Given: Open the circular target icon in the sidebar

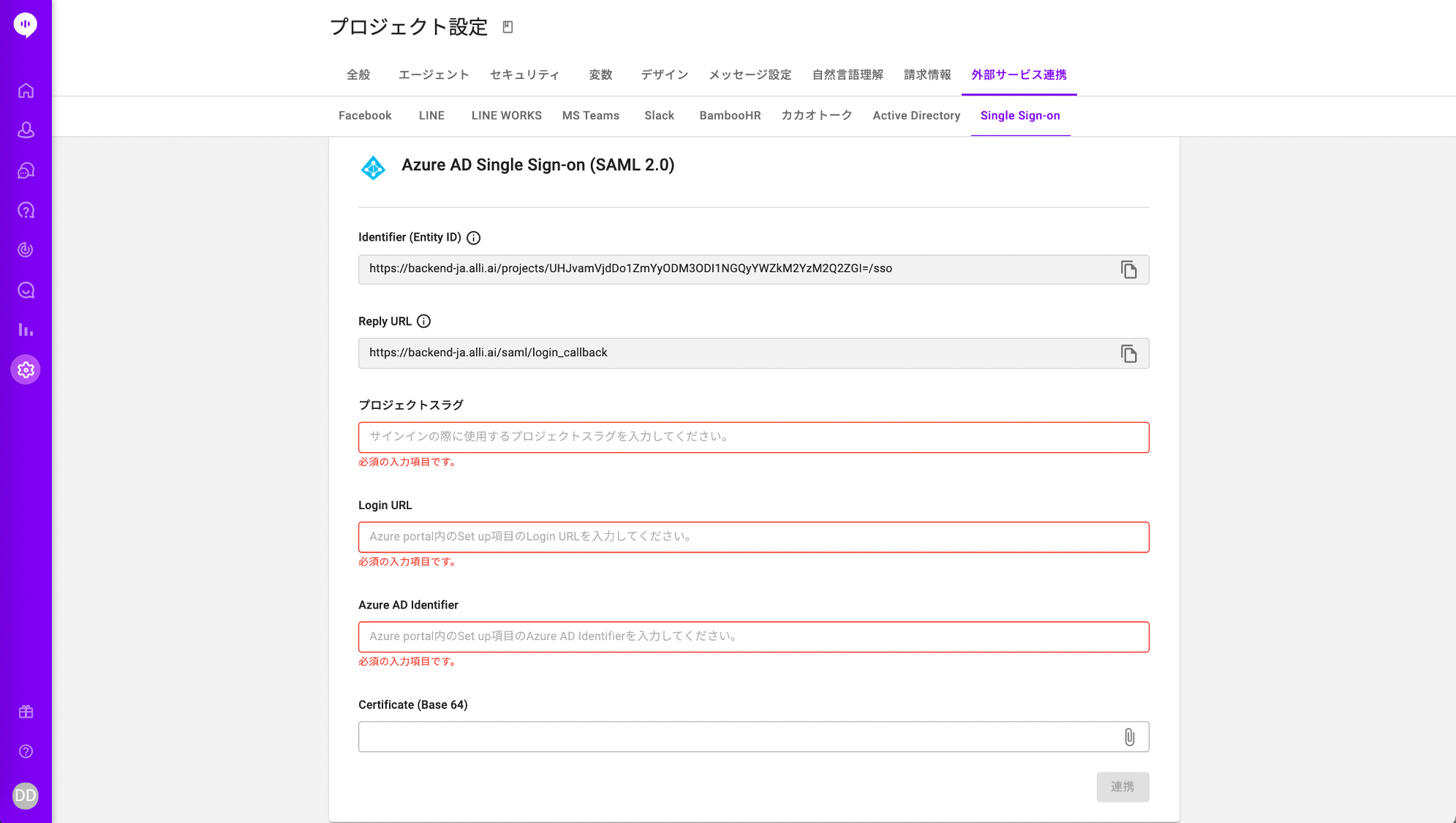Looking at the screenshot, I should pos(26,250).
